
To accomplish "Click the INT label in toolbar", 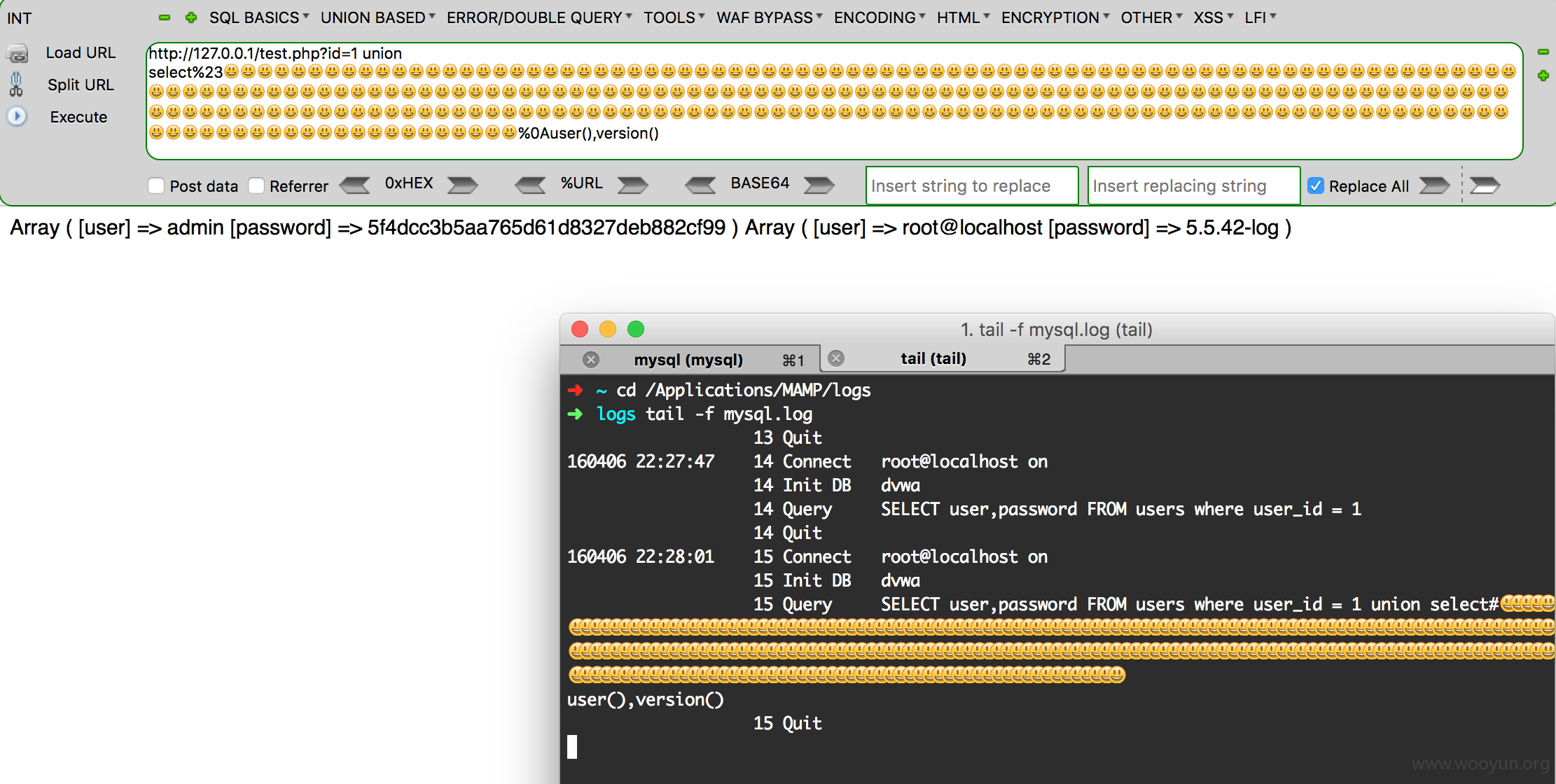I will 20,18.
